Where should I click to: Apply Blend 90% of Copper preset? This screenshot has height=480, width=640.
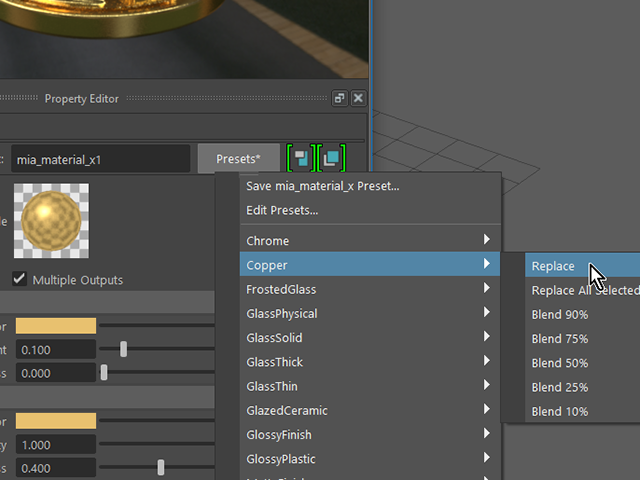(582, 314)
